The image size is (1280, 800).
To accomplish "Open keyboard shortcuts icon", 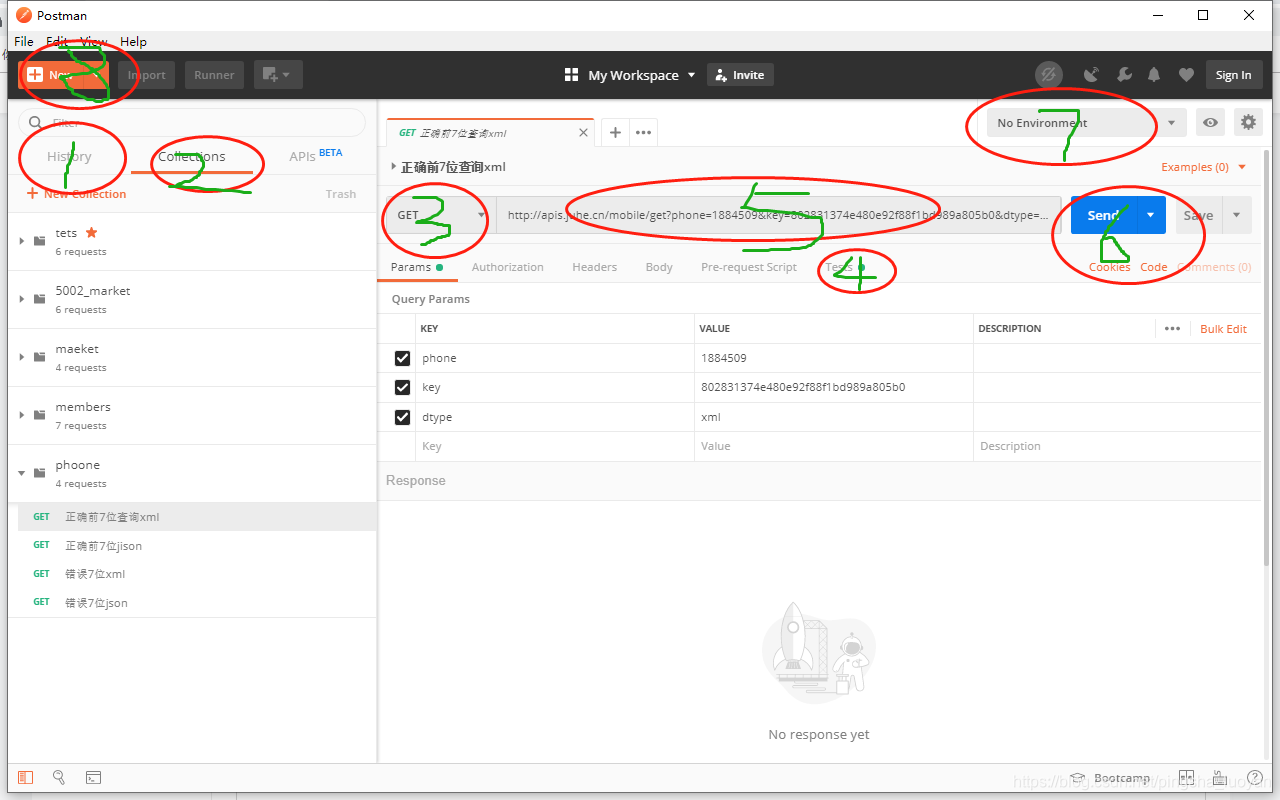I will pos(1220,778).
